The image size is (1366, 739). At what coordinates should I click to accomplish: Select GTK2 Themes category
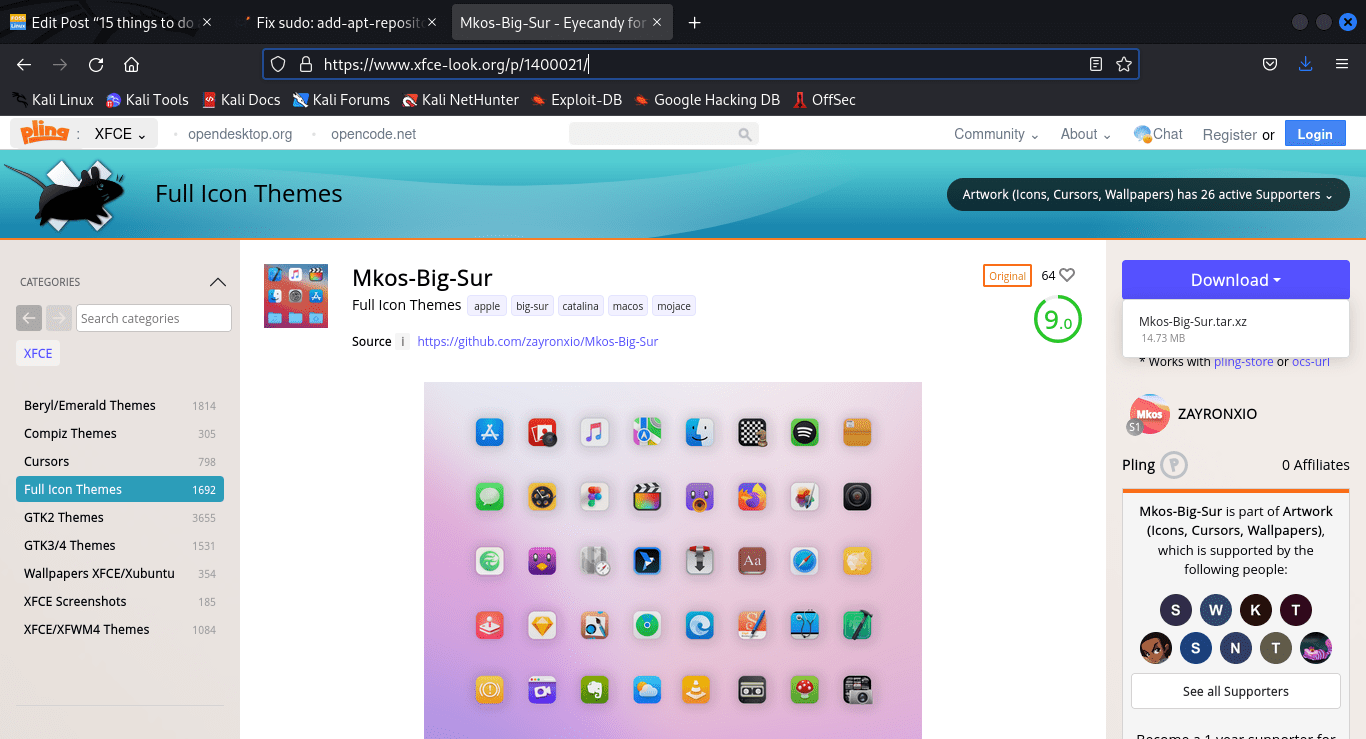[120, 517]
